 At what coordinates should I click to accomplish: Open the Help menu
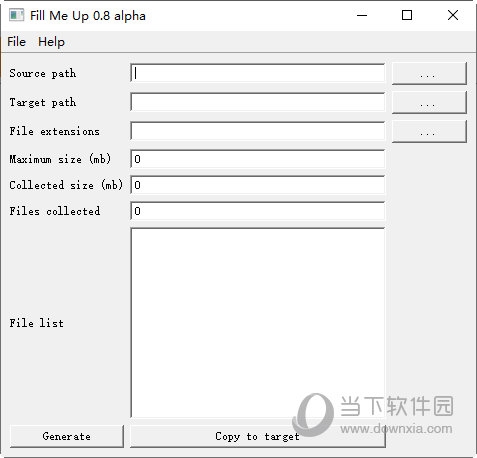click(x=51, y=42)
